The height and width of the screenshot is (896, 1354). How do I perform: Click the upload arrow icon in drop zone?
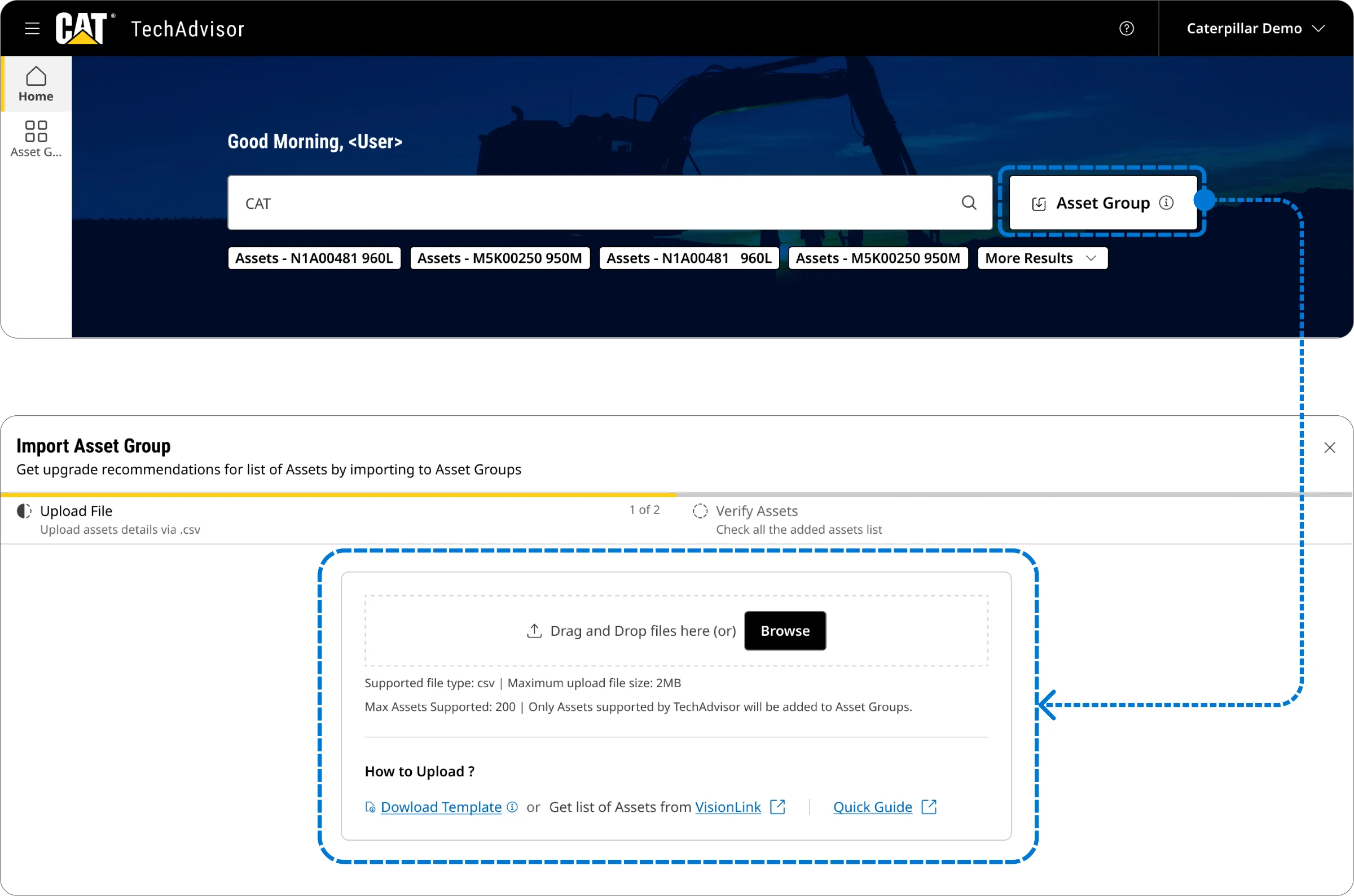click(x=534, y=631)
